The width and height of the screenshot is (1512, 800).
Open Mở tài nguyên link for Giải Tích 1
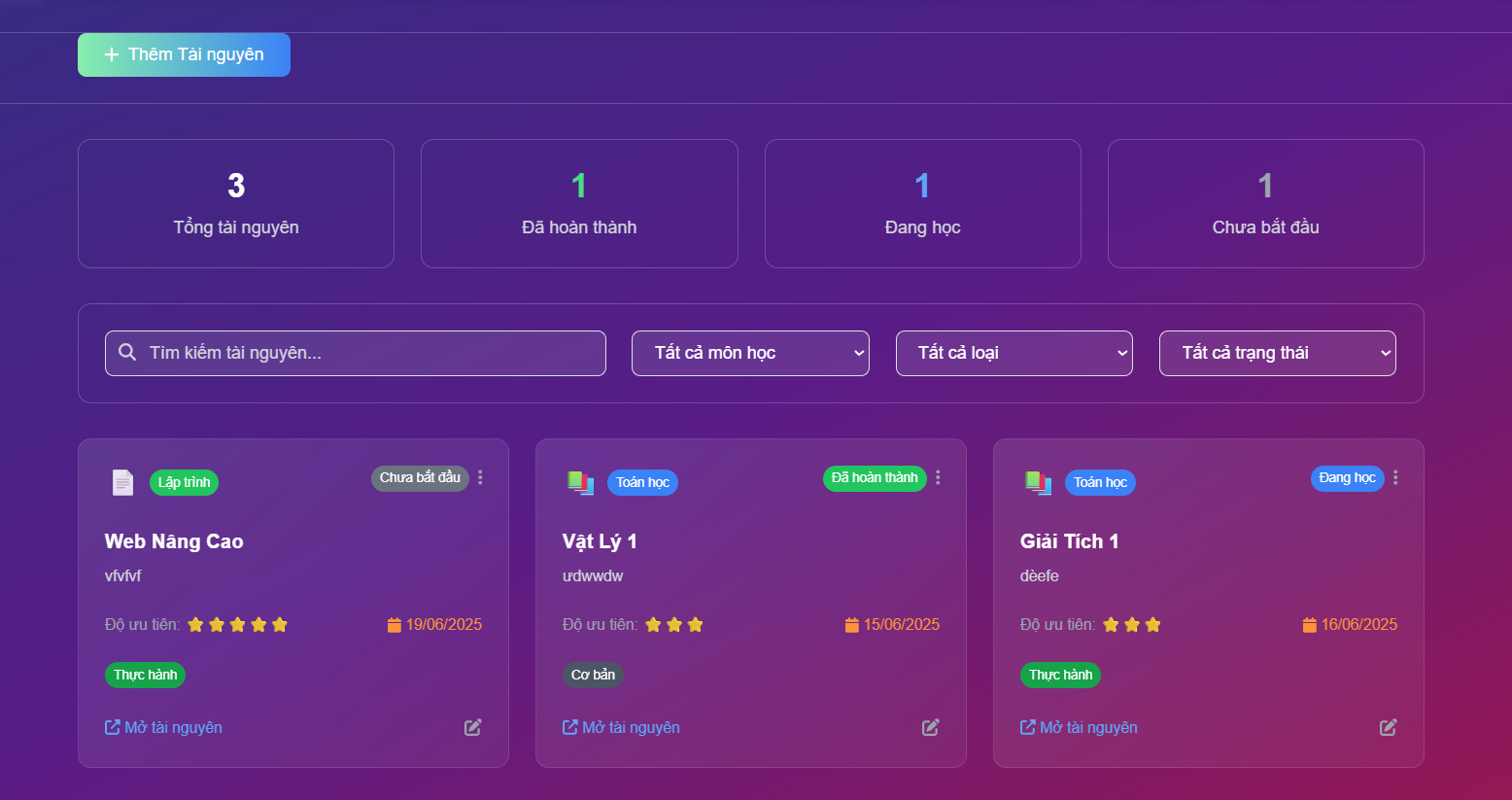[x=1079, y=727]
